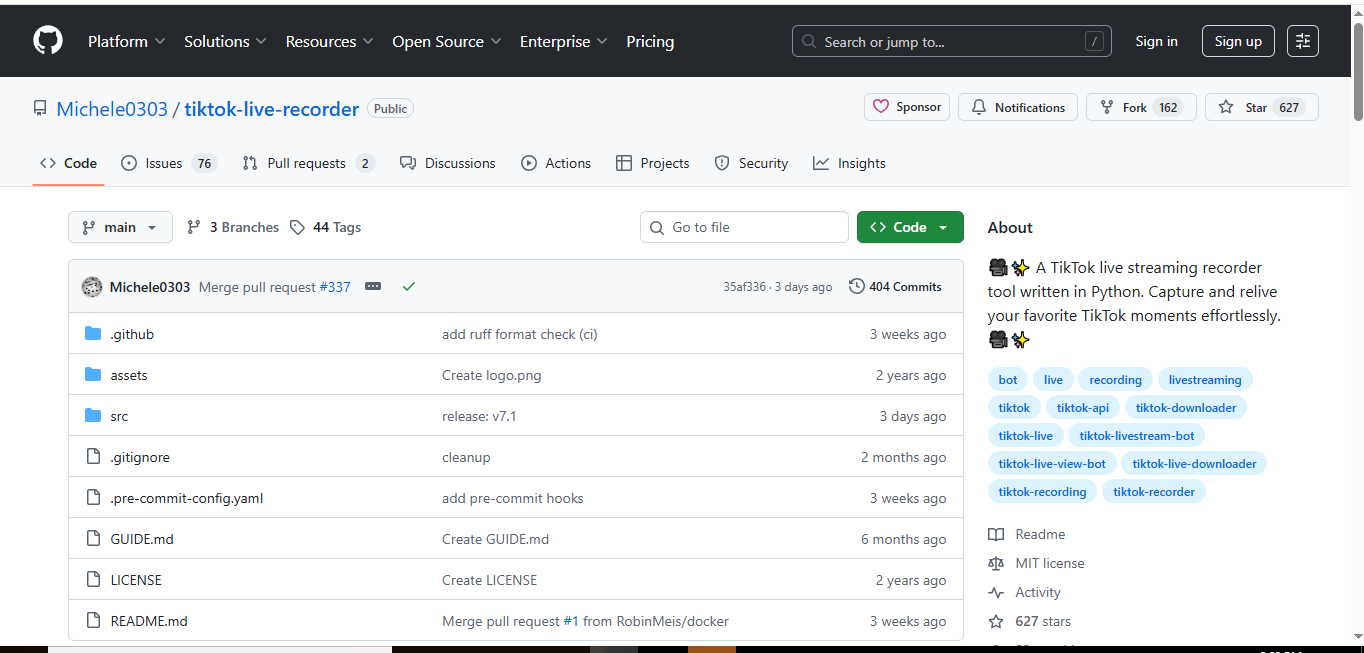Image resolution: width=1364 pixels, height=653 pixels.
Task: Go to the GitHub homepage logo
Action: 48,41
